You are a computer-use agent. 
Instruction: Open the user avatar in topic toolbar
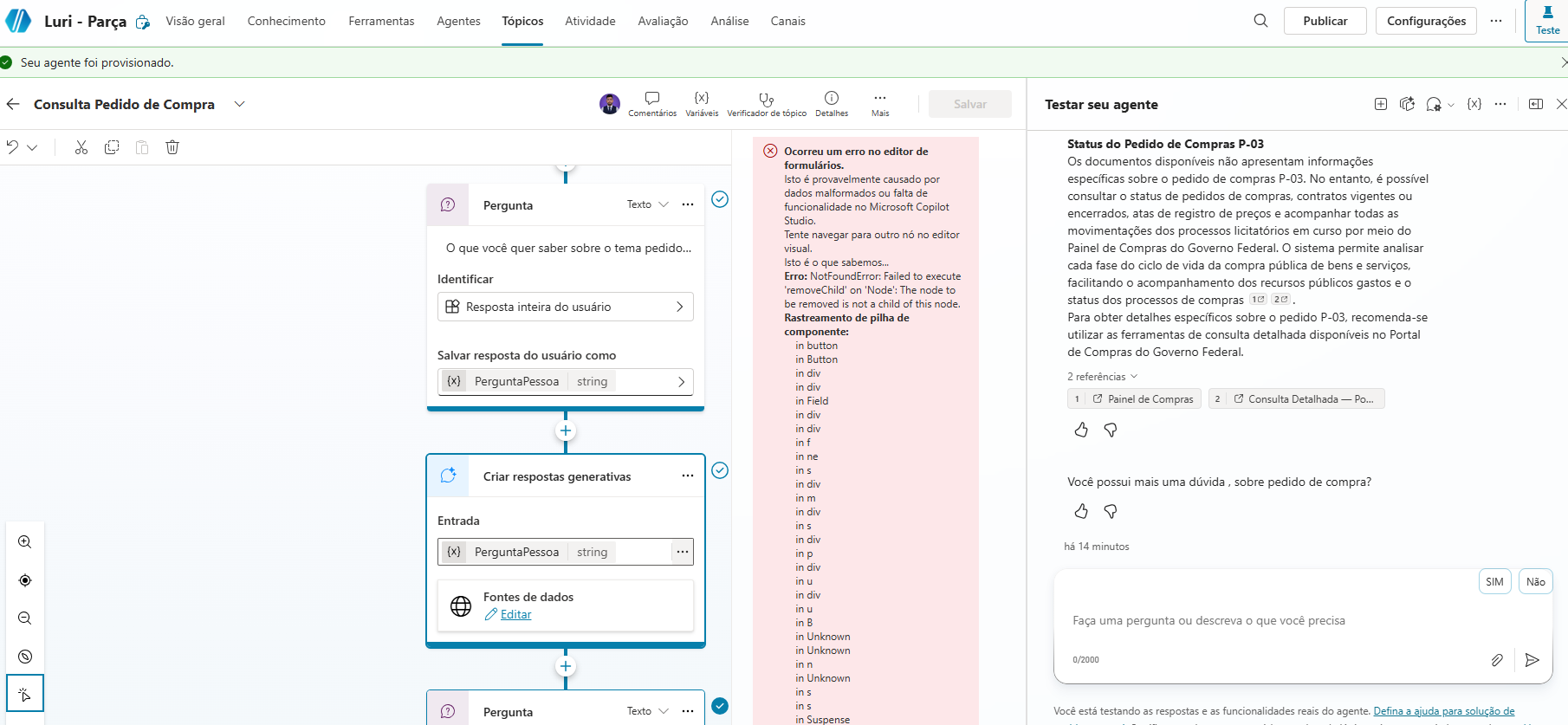[610, 104]
